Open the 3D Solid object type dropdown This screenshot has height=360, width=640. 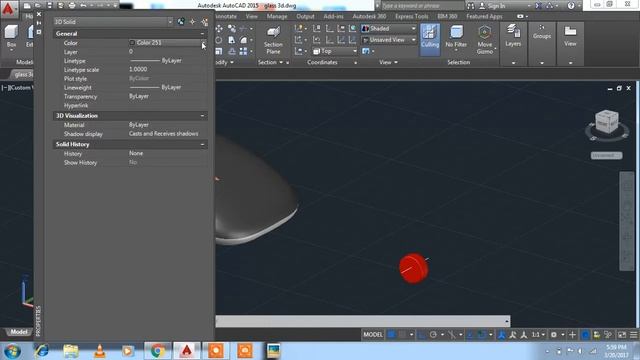(113, 22)
